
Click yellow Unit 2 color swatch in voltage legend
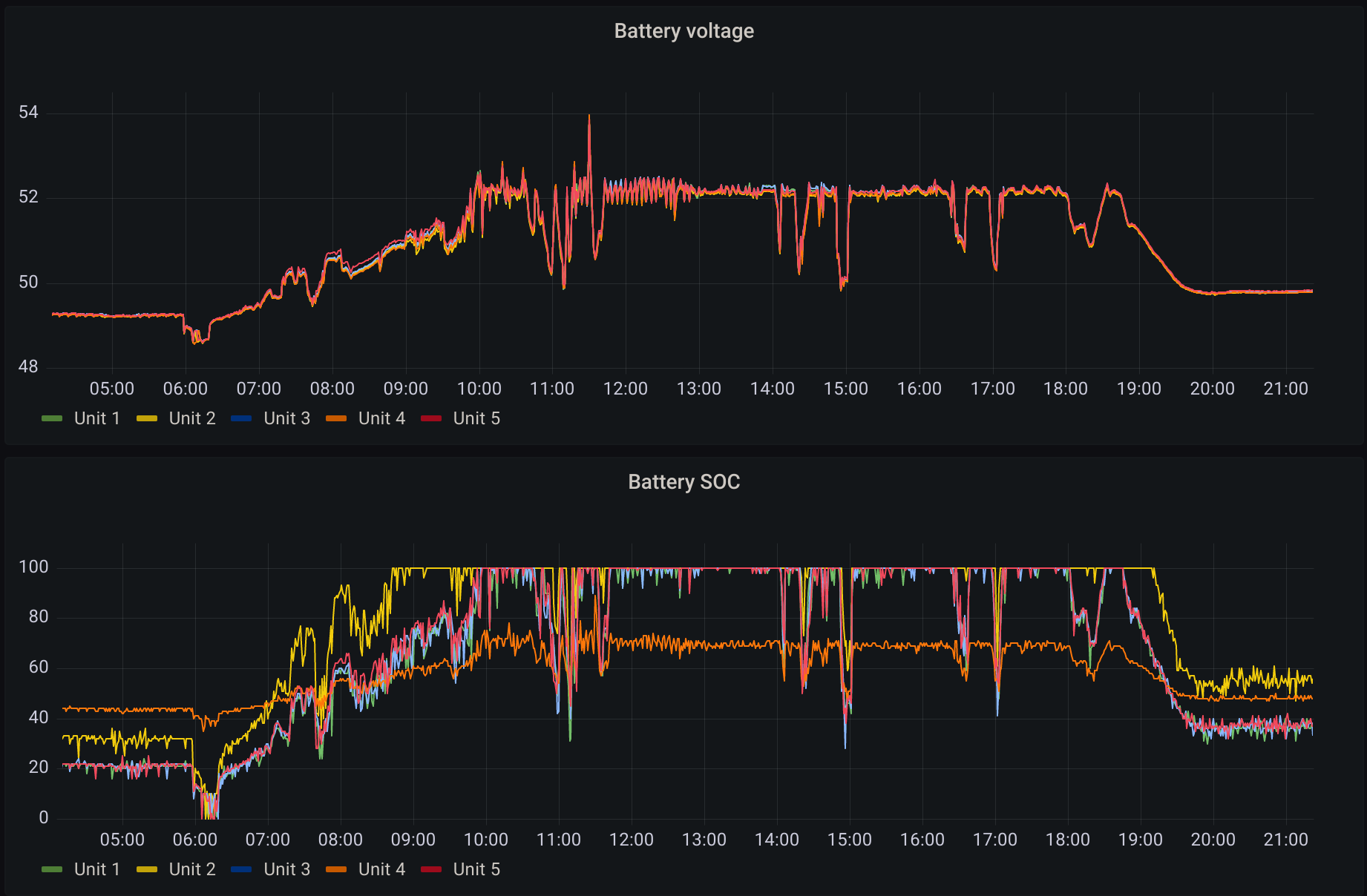pos(147,419)
